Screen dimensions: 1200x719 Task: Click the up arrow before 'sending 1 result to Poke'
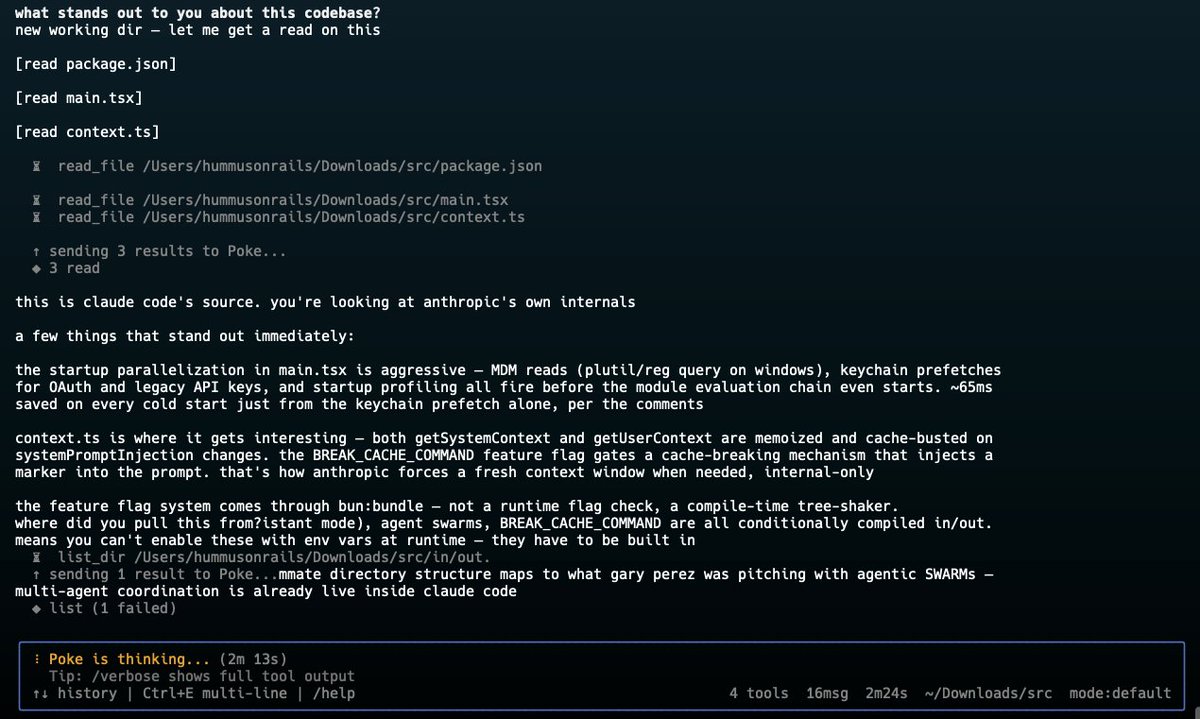[37, 574]
